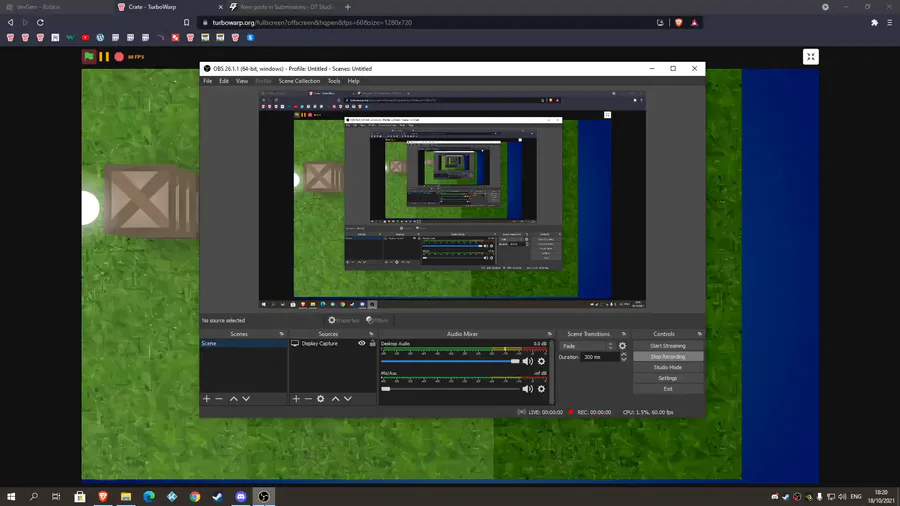Open OBS Settings from Controls
The width and height of the screenshot is (900, 506).
(668, 378)
